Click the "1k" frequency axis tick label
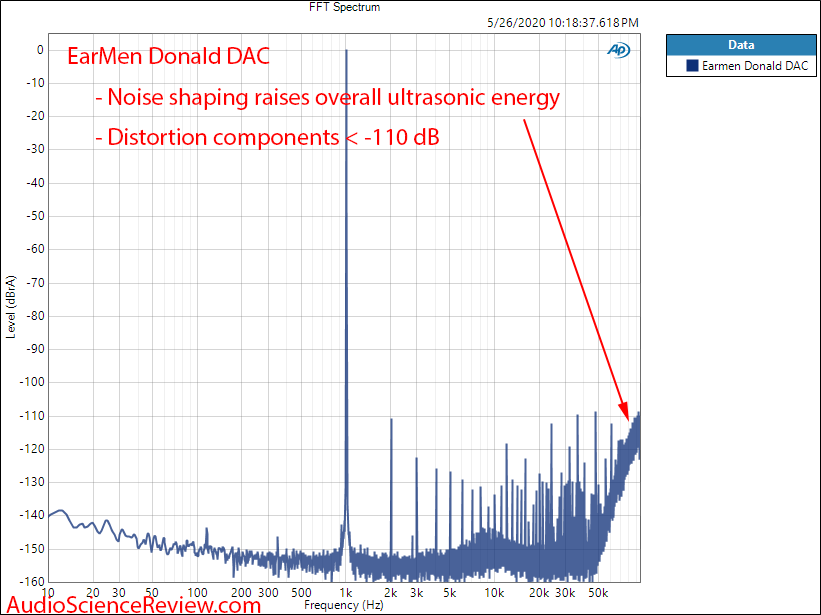The height and width of the screenshot is (615, 821). pyautogui.click(x=346, y=593)
